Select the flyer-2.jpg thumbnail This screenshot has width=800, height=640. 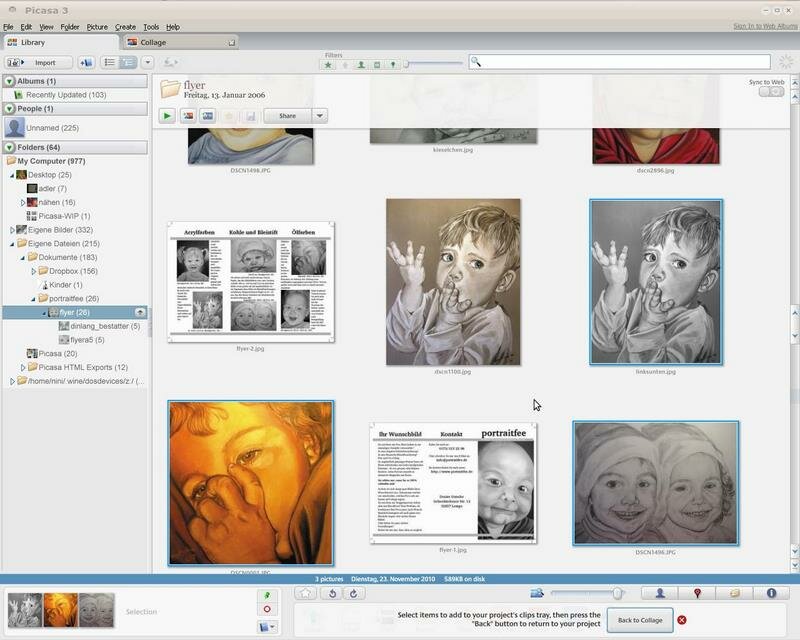[251, 282]
